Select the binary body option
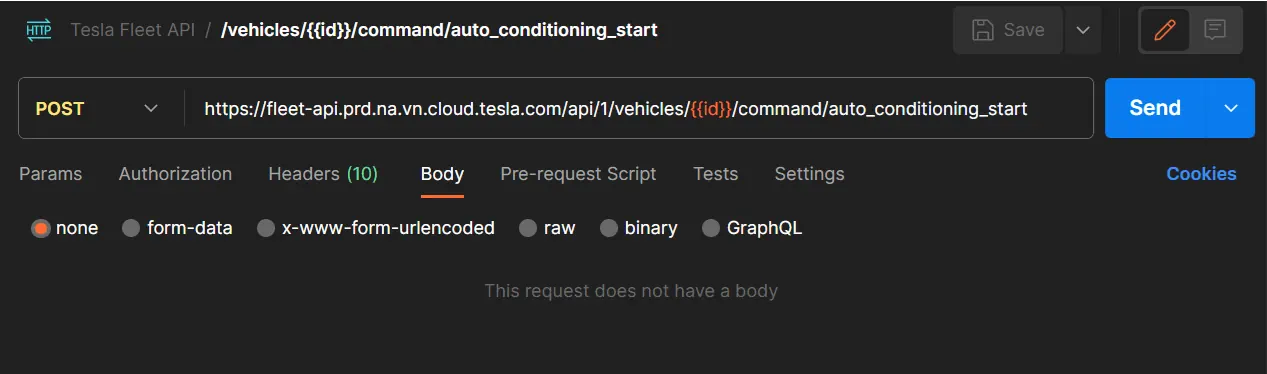Viewport: 1267px width, 374px height. tap(609, 228)
